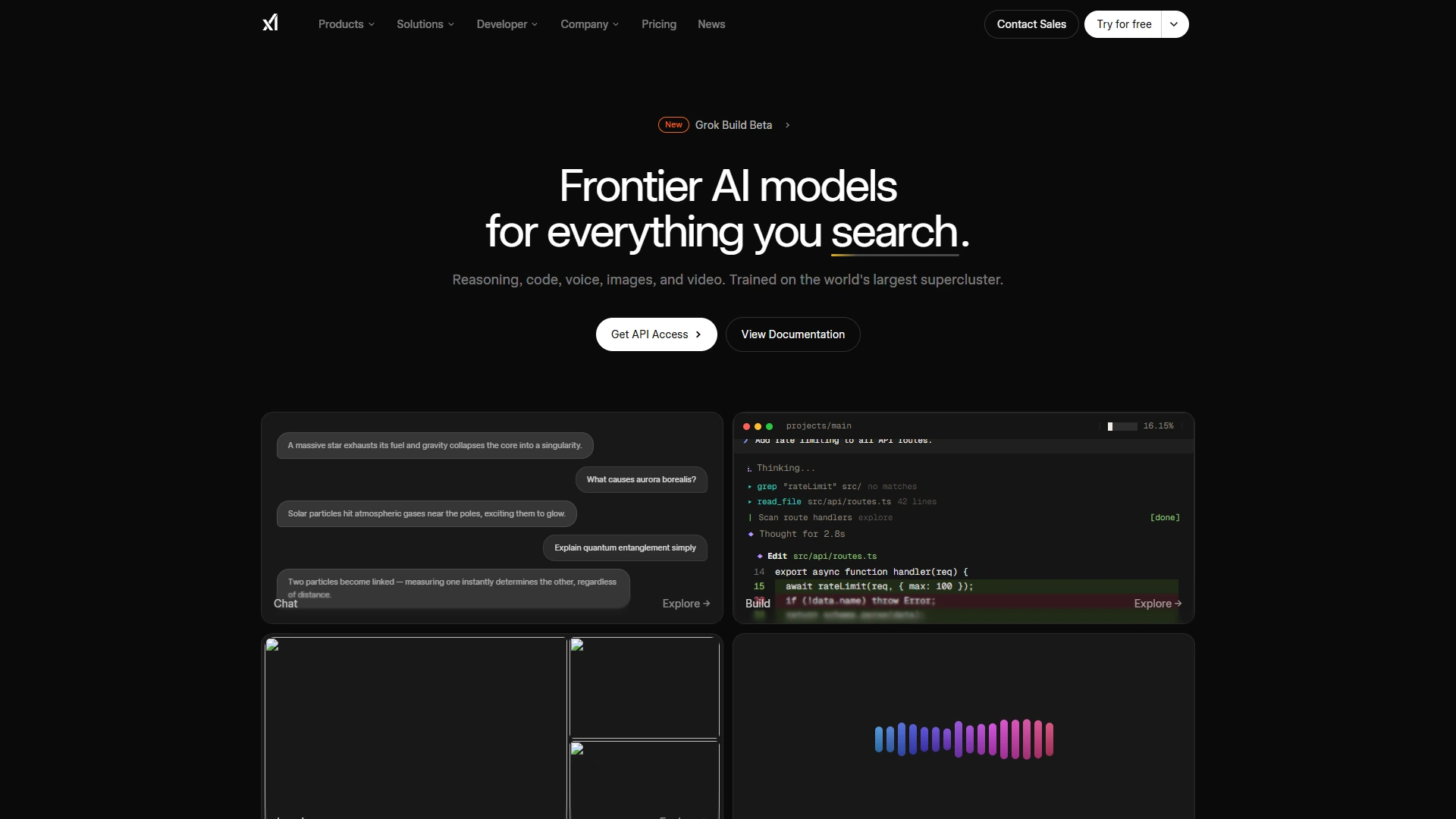
Task: Click View Documentation
Action: (792, 334)
